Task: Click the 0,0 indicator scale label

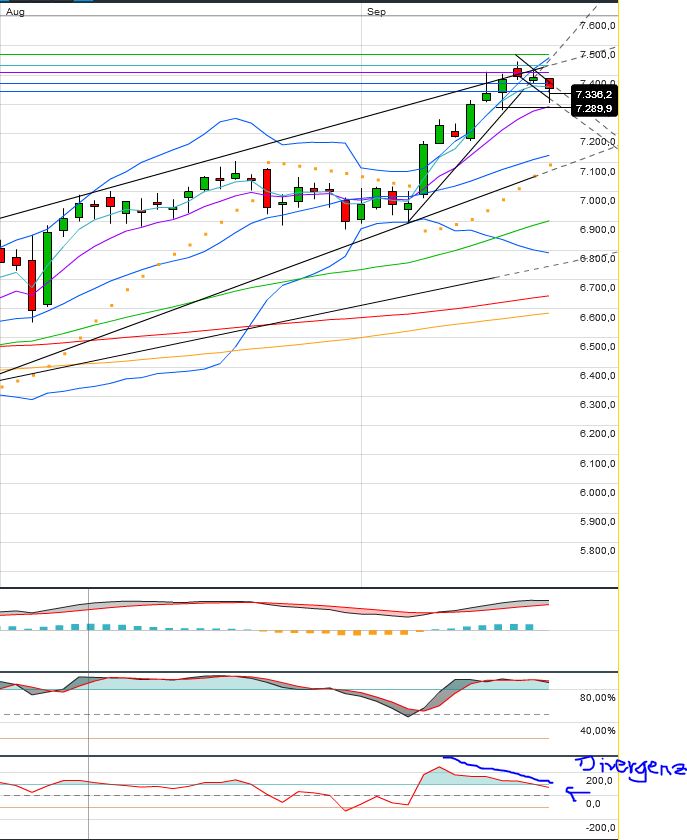Action: coord(593,804)
